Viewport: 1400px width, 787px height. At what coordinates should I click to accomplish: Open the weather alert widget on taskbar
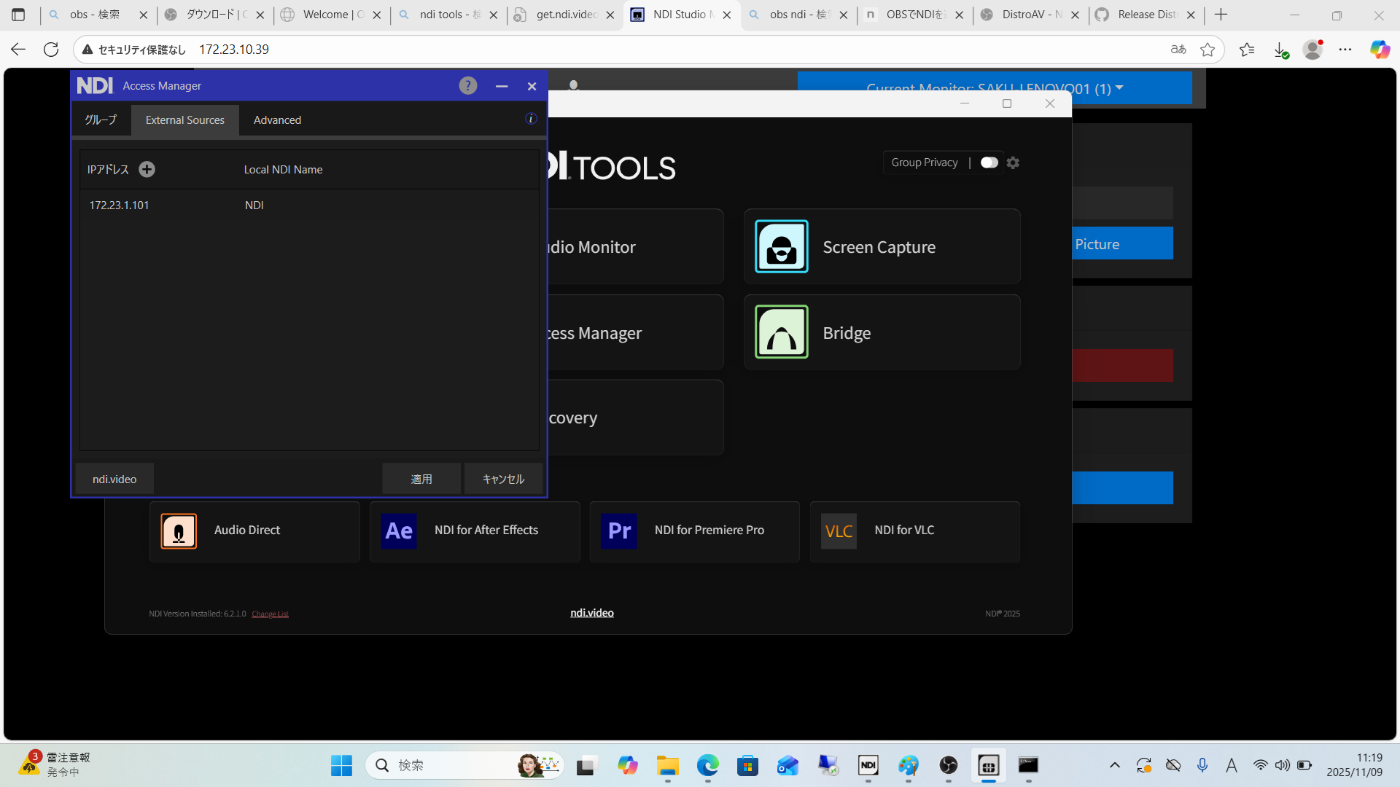55,765
